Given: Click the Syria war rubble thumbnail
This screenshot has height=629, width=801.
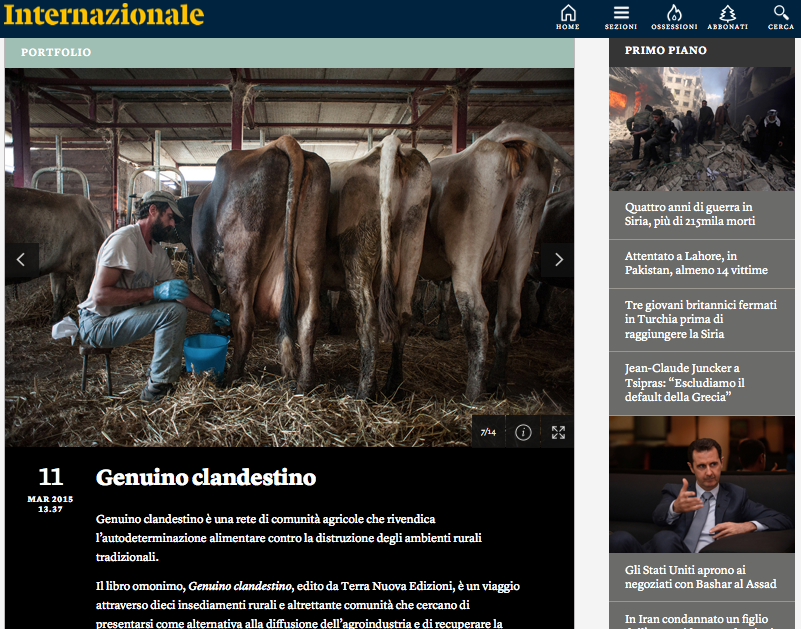Looking at the screenshot, I should coord(701,129).
